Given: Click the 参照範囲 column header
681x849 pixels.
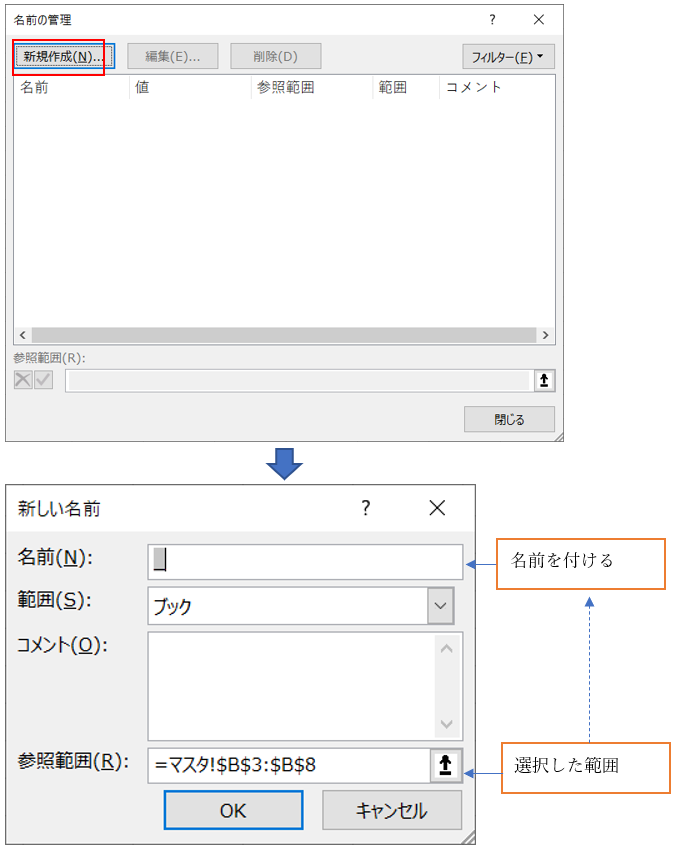Looking at the screenshot, I should (310, 87).
